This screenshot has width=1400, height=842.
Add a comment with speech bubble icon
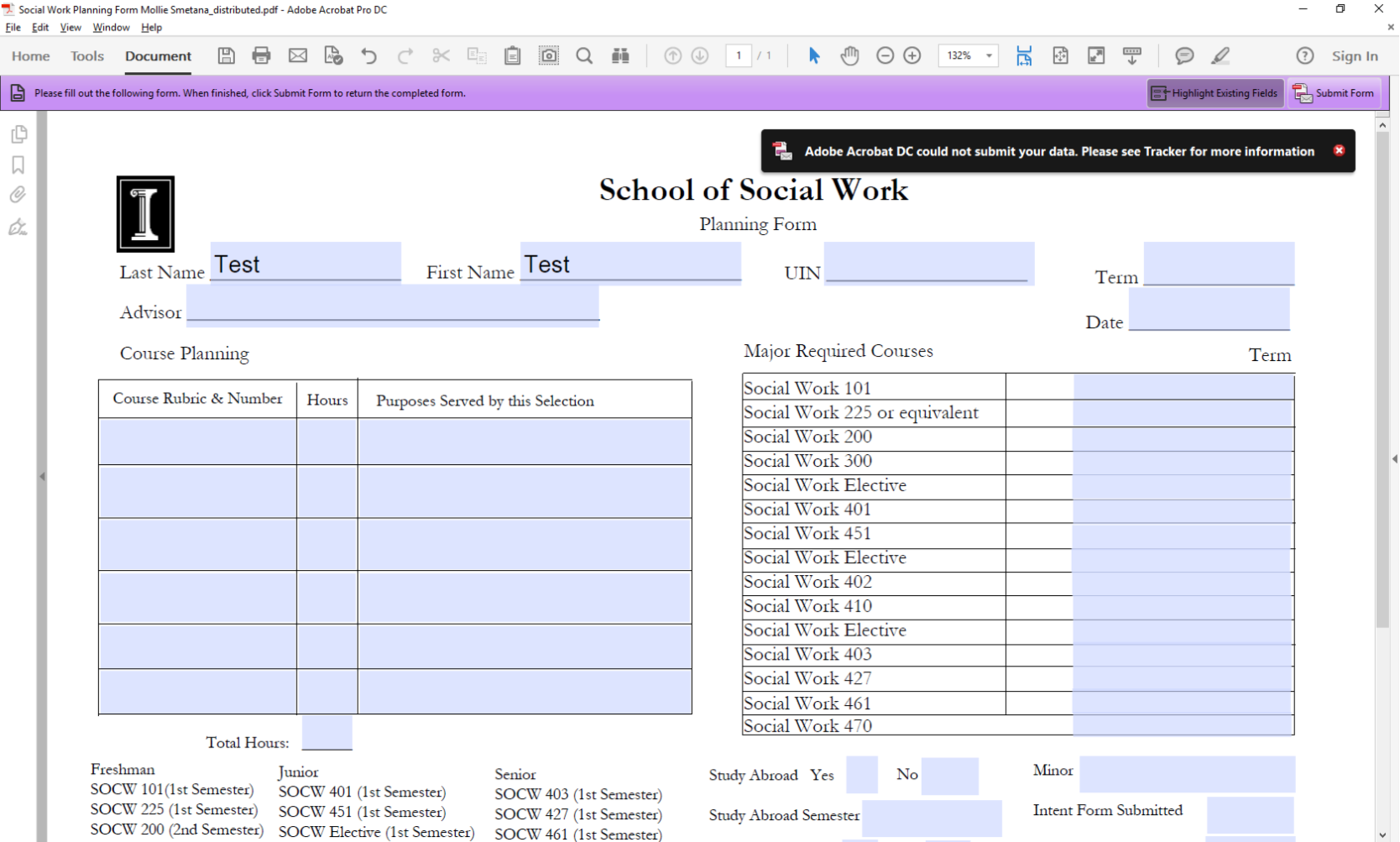1184,56
